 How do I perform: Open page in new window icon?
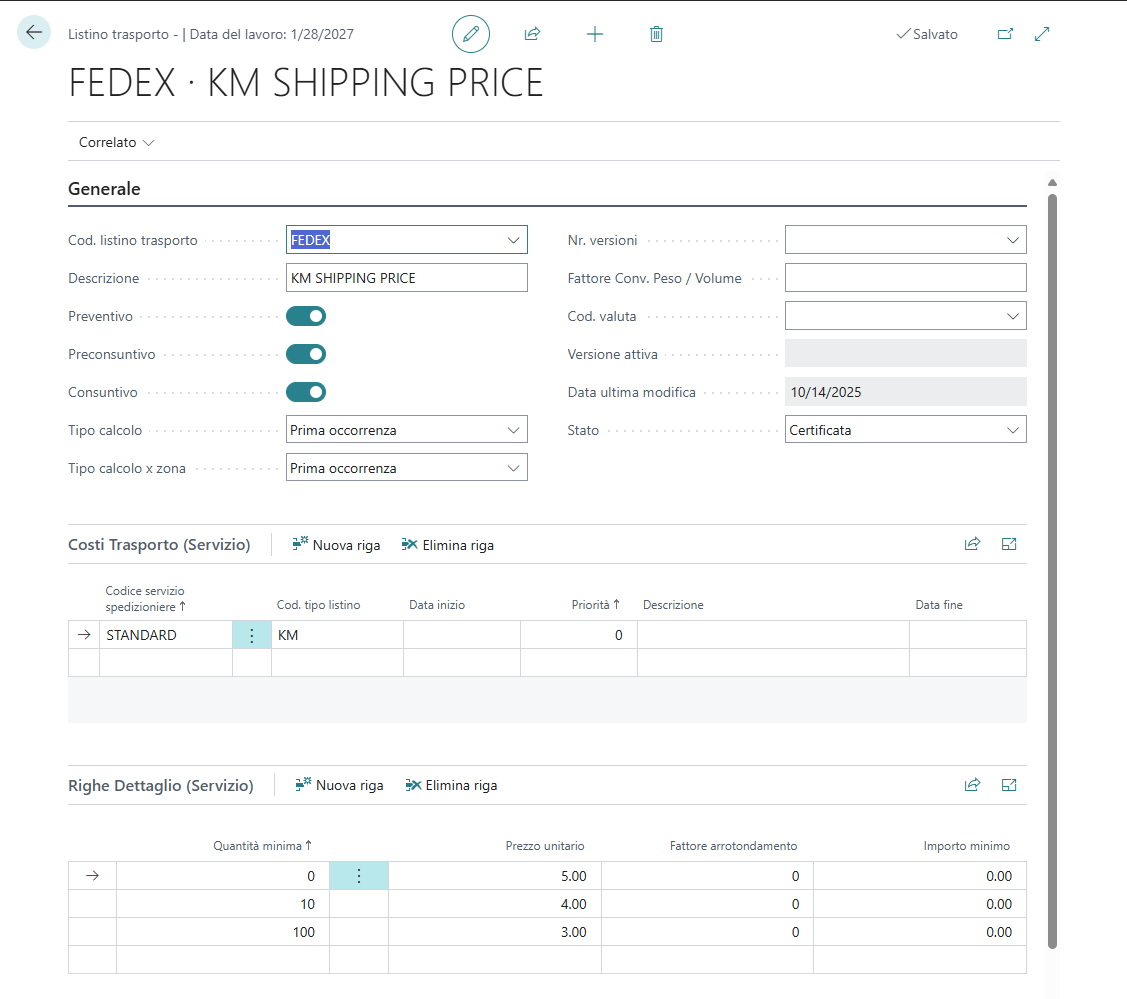coord(1005,34)
